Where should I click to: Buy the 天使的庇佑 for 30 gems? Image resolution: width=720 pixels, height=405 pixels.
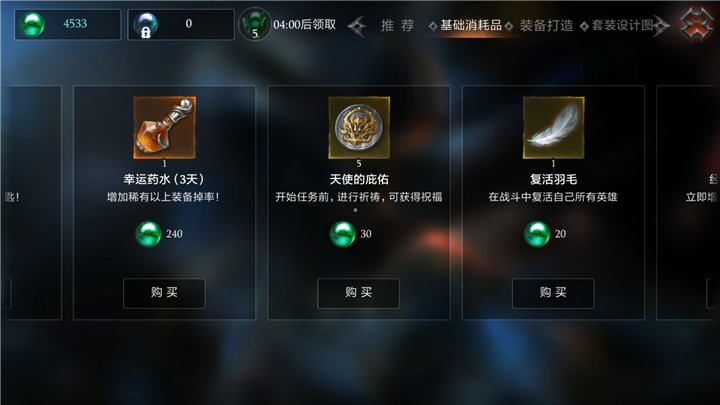(359, 293)
